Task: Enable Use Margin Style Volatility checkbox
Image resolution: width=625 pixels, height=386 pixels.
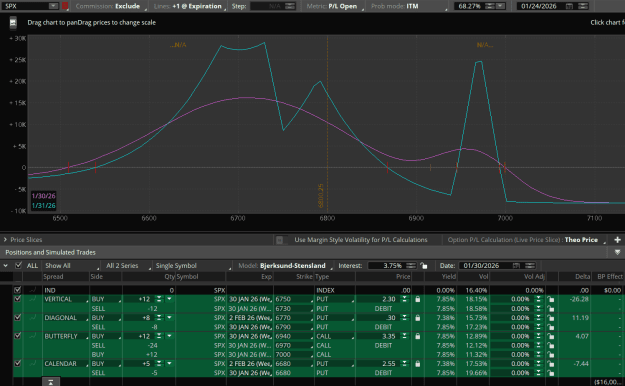Action: (x=279, y=240)
